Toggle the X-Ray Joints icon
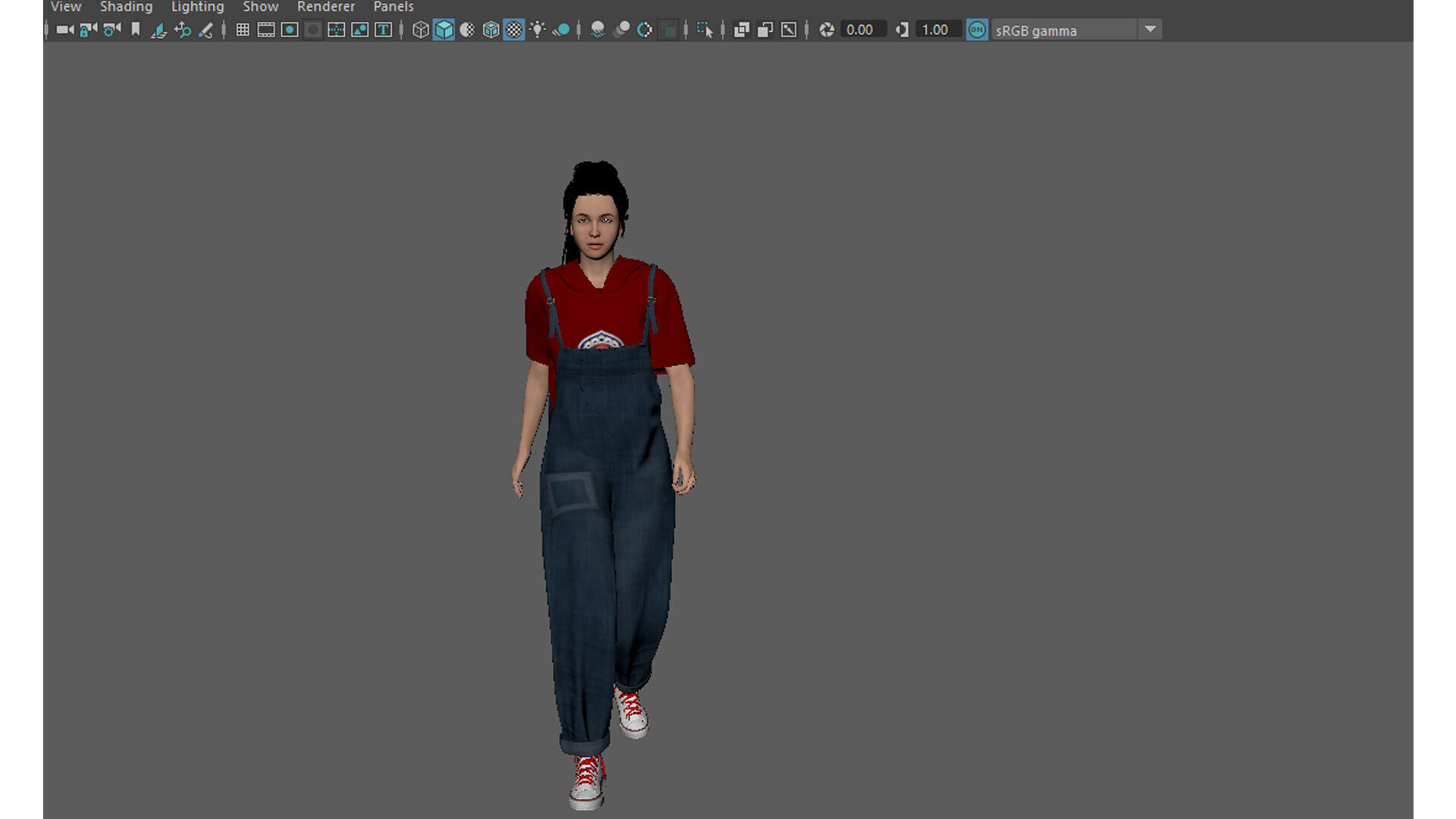This screenshot has height=819, width=1456. (789, 30)
